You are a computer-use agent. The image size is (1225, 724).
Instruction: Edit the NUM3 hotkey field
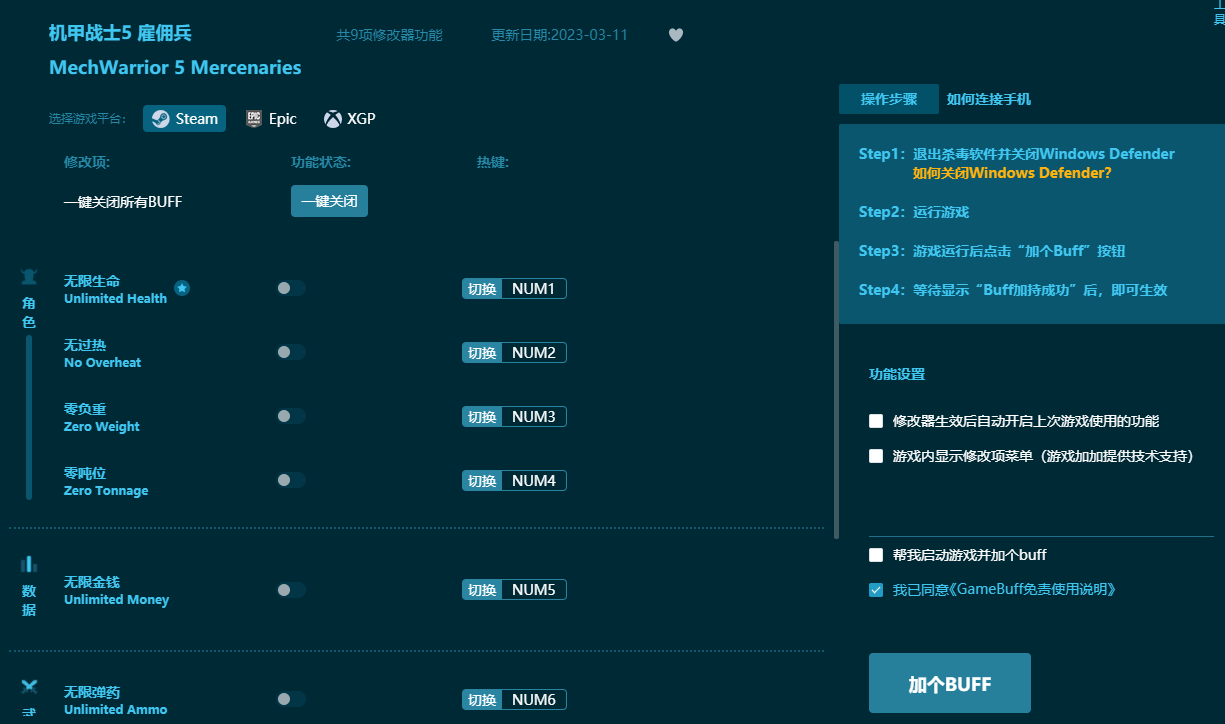[x=534, y=417]
